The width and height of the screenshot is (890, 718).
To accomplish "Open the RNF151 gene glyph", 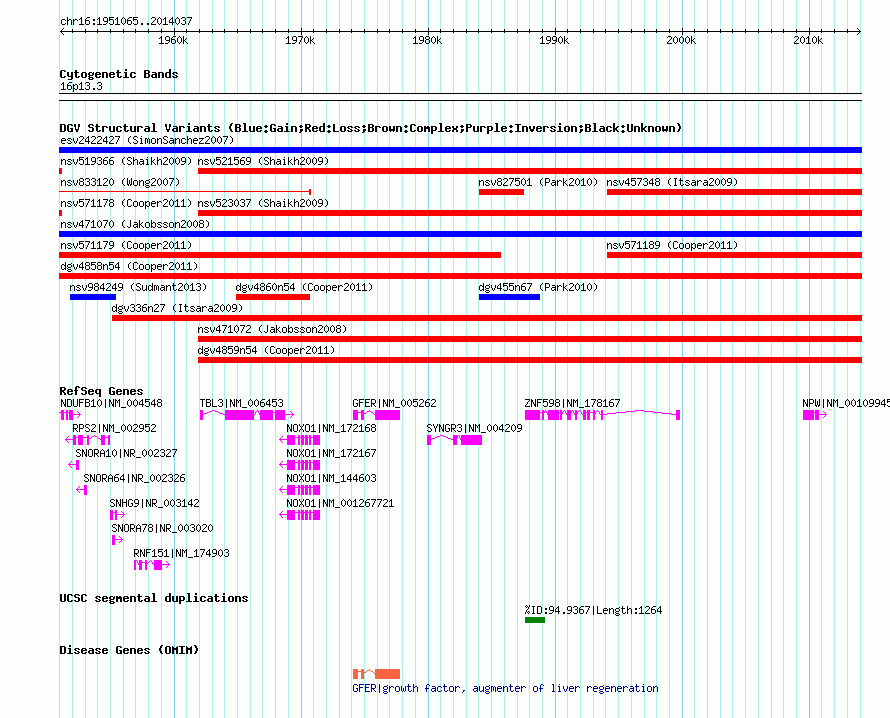I will [x=152, y=565].
